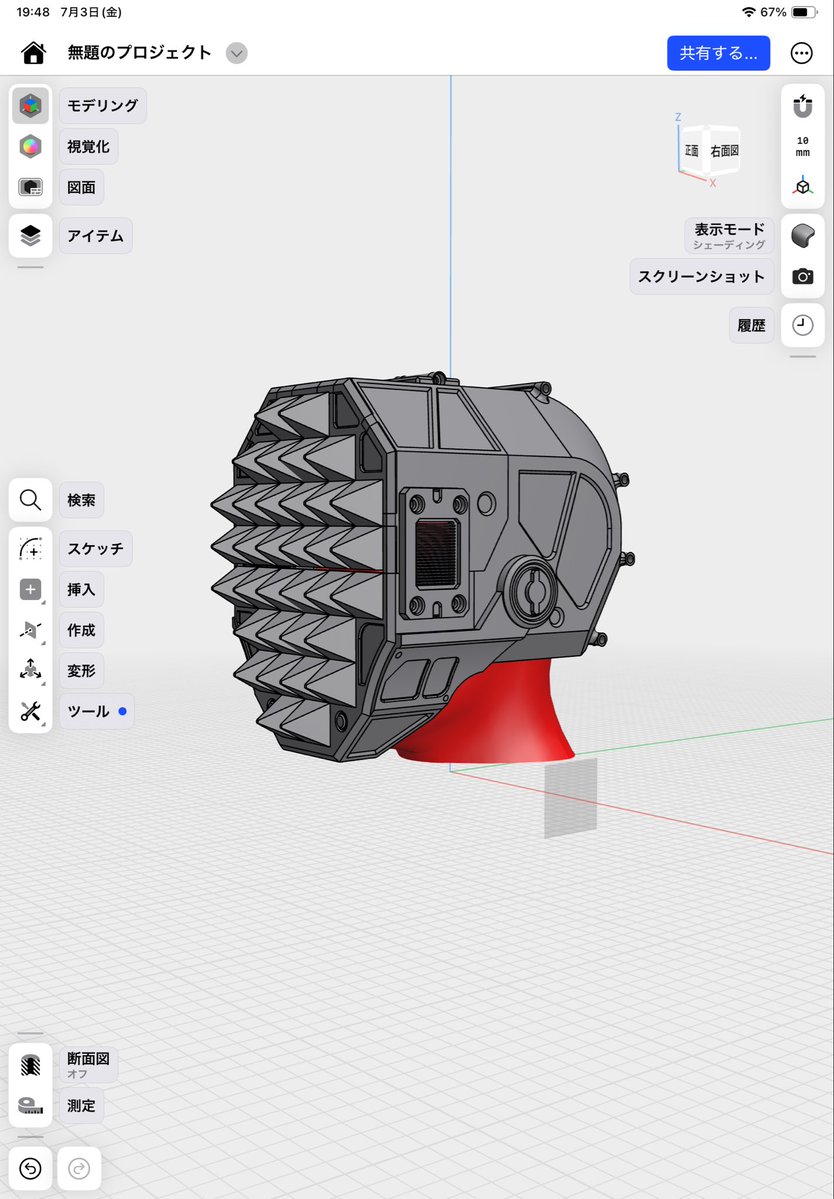Select the 正面 face on view cube

pos(691,151)
